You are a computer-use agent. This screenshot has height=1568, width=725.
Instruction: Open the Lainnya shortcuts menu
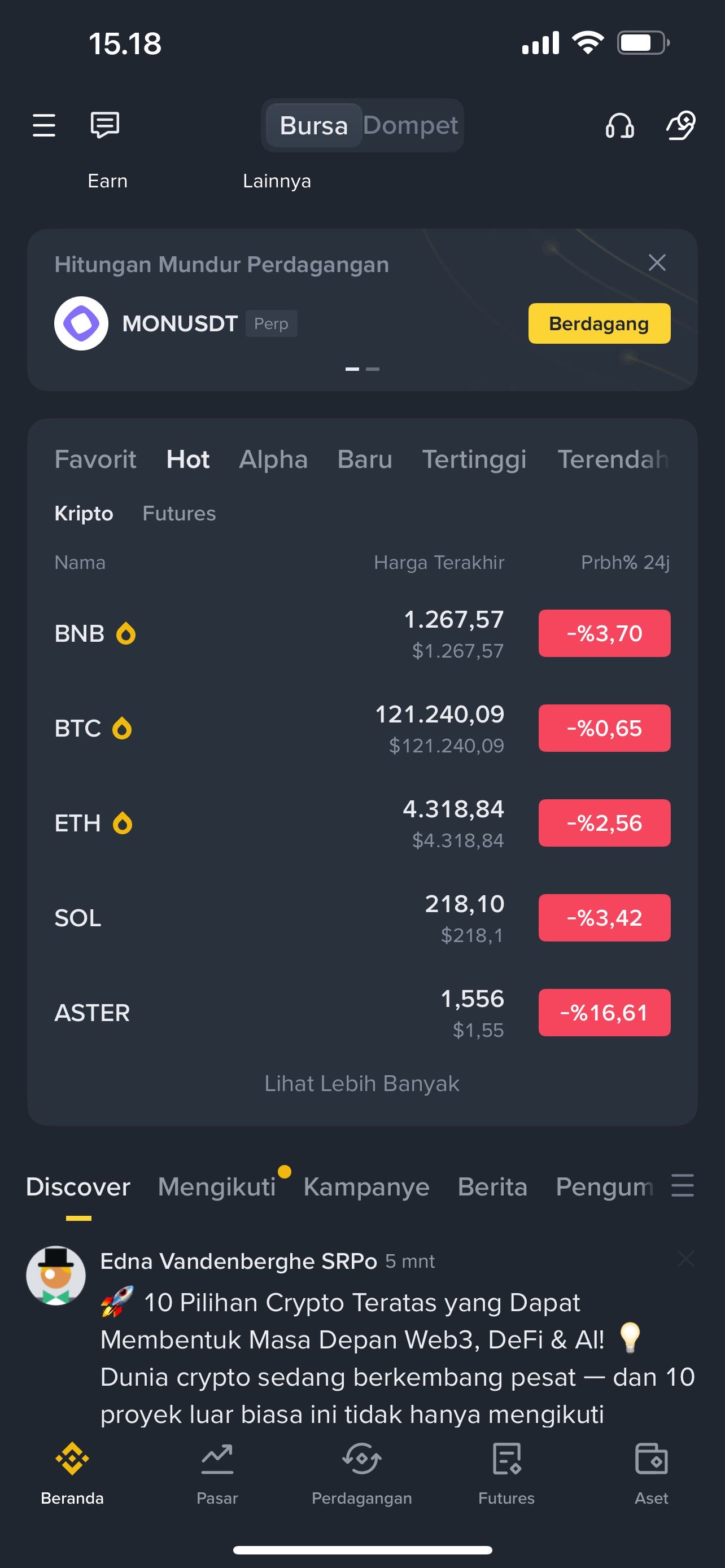[276, 181]
